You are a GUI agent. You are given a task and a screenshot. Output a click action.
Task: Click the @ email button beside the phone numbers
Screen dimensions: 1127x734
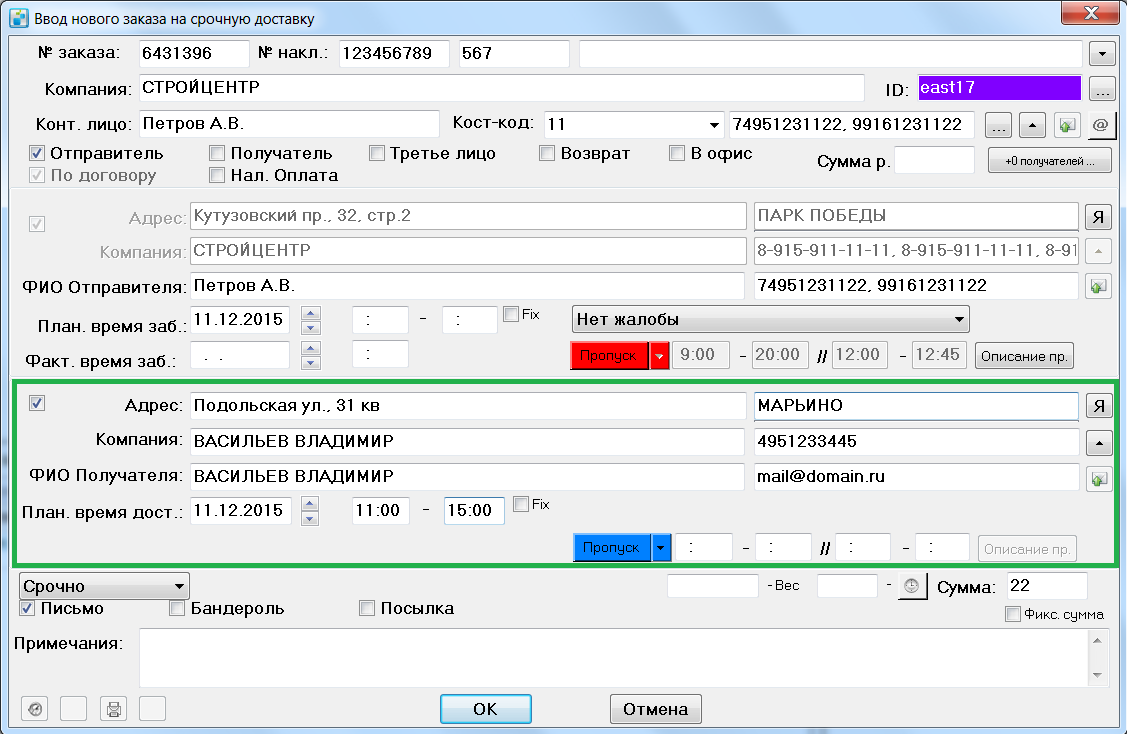(1100, 125)
